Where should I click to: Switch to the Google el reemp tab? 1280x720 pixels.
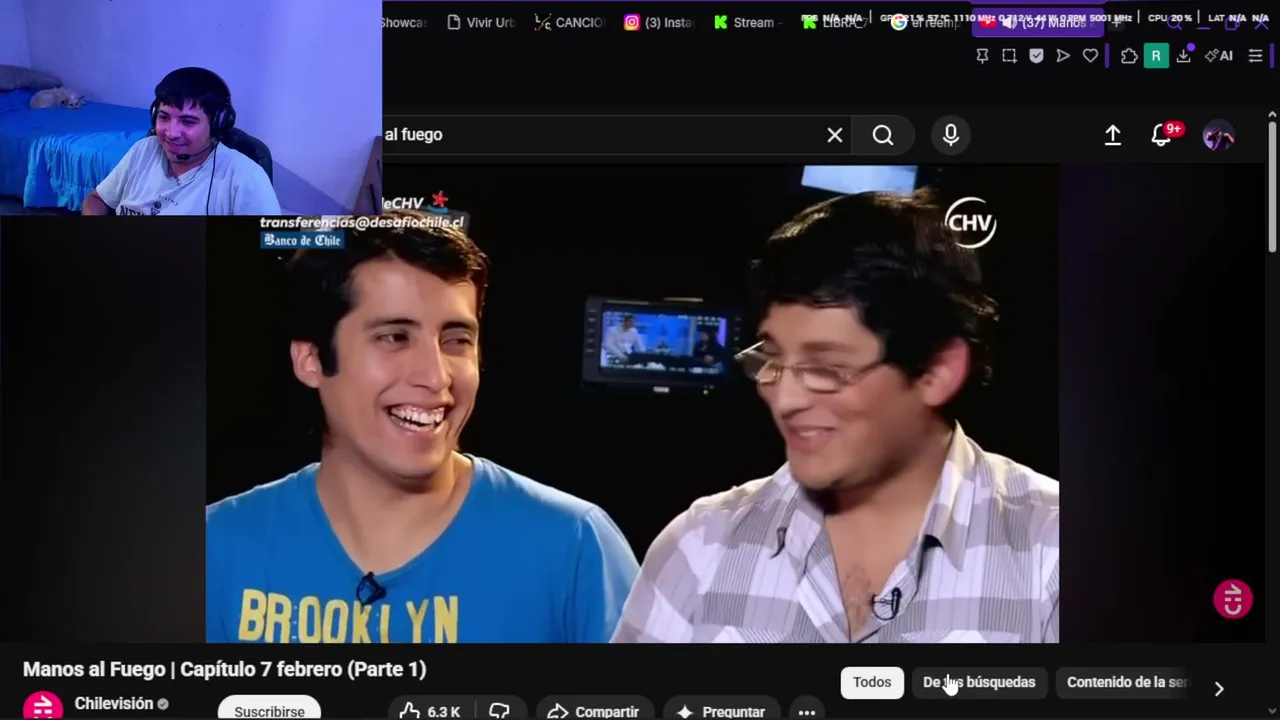[x=925, y=22]
